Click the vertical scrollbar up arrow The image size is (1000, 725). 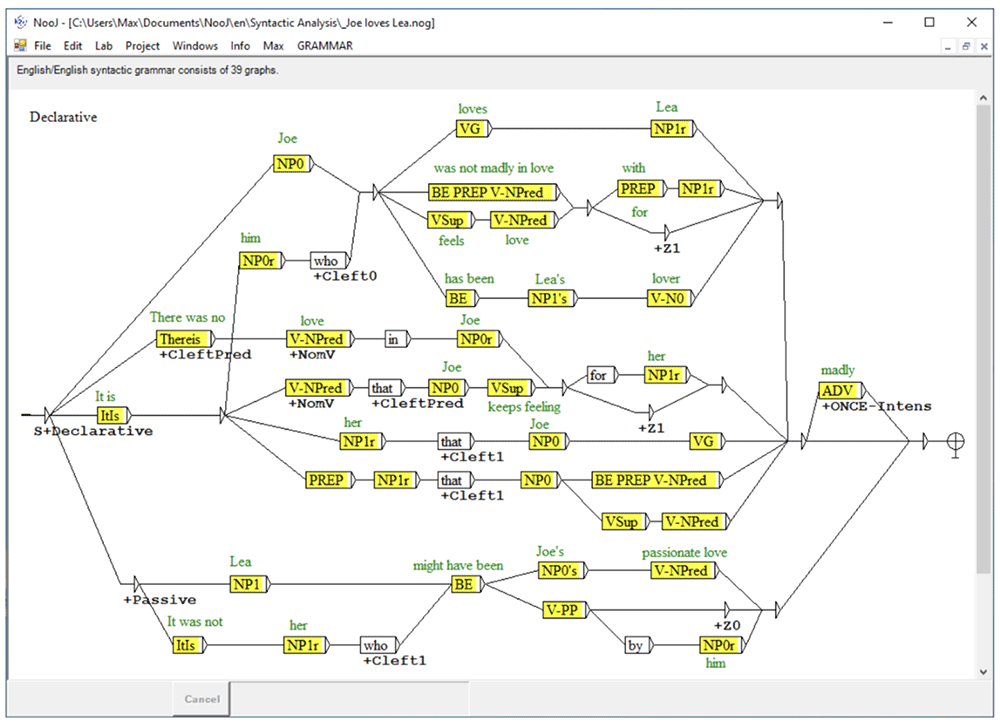983,98
